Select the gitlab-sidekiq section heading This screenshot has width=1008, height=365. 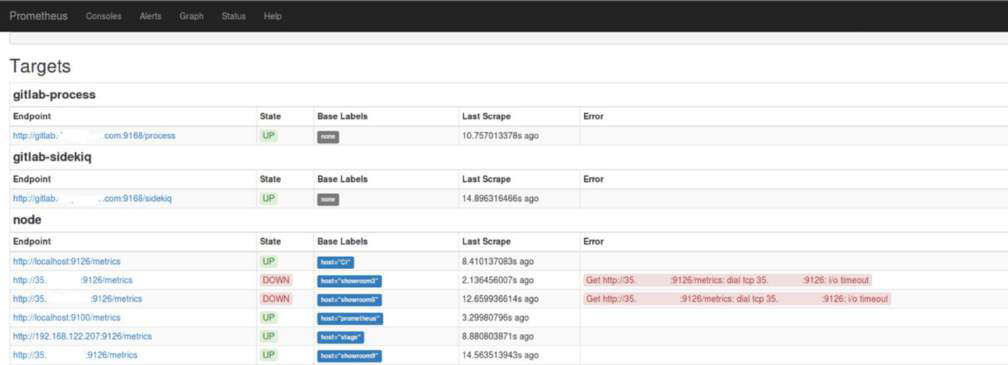52,157
